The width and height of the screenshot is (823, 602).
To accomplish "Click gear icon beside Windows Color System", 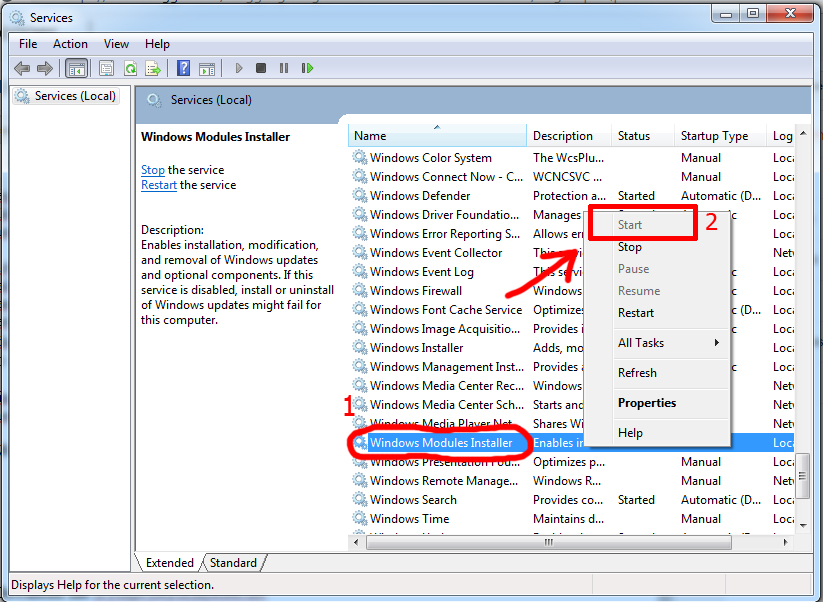I will (x=360, y=157).
